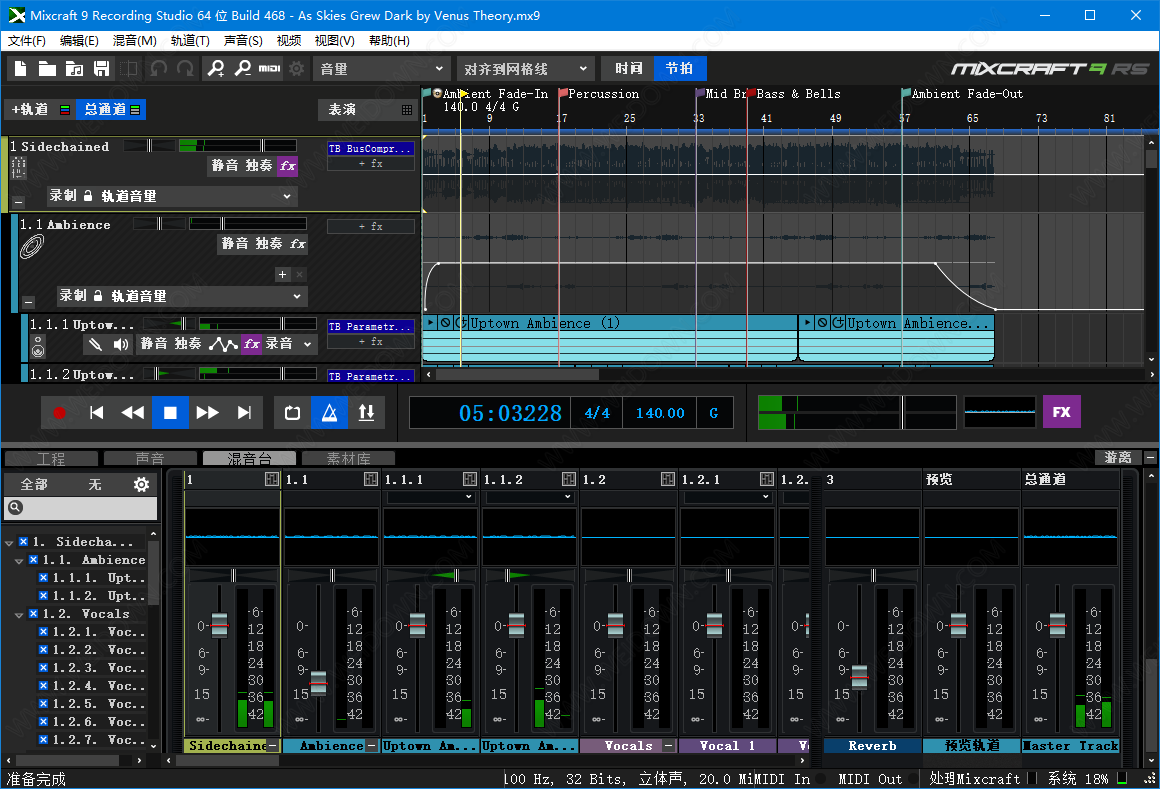Switch the timeline to 时间 mode

click(628, 68)
